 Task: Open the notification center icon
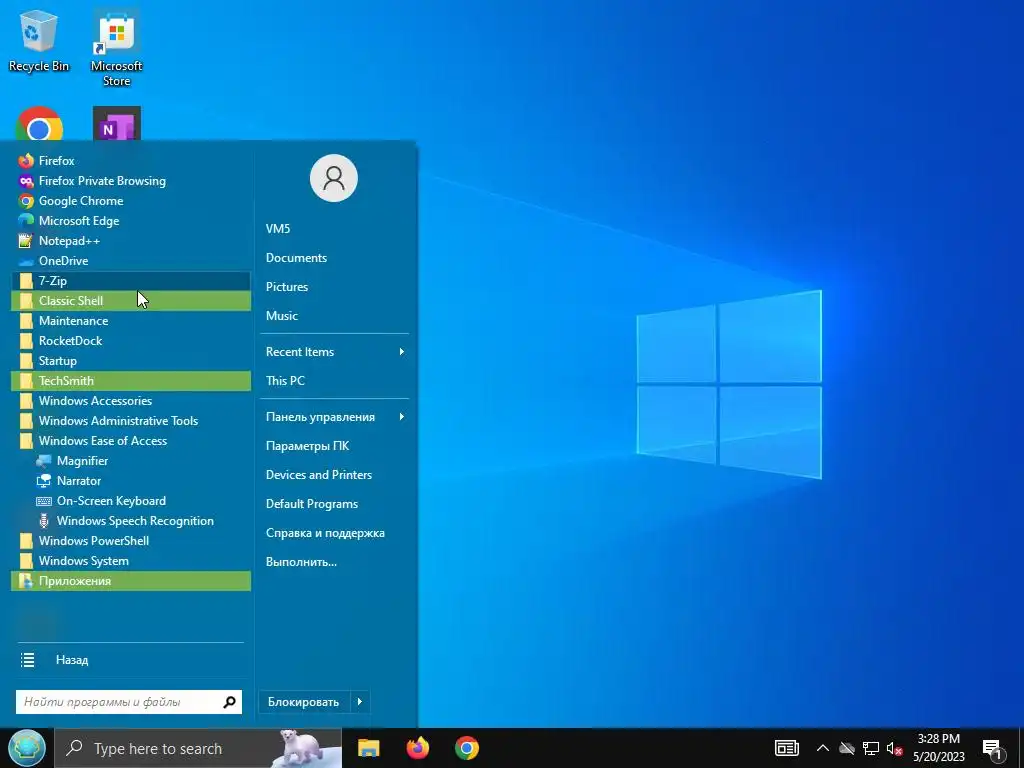993,749
